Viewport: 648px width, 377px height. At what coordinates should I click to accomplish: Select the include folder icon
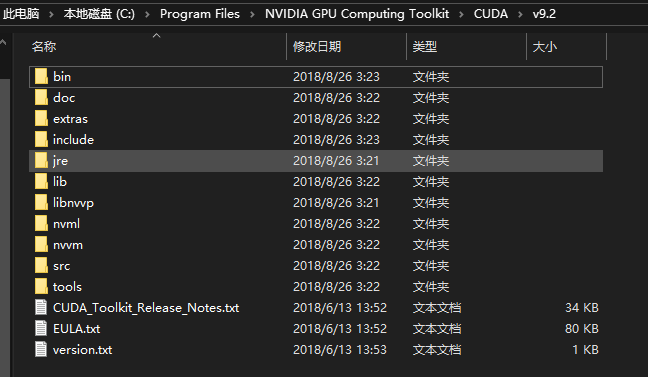point(41,140)
